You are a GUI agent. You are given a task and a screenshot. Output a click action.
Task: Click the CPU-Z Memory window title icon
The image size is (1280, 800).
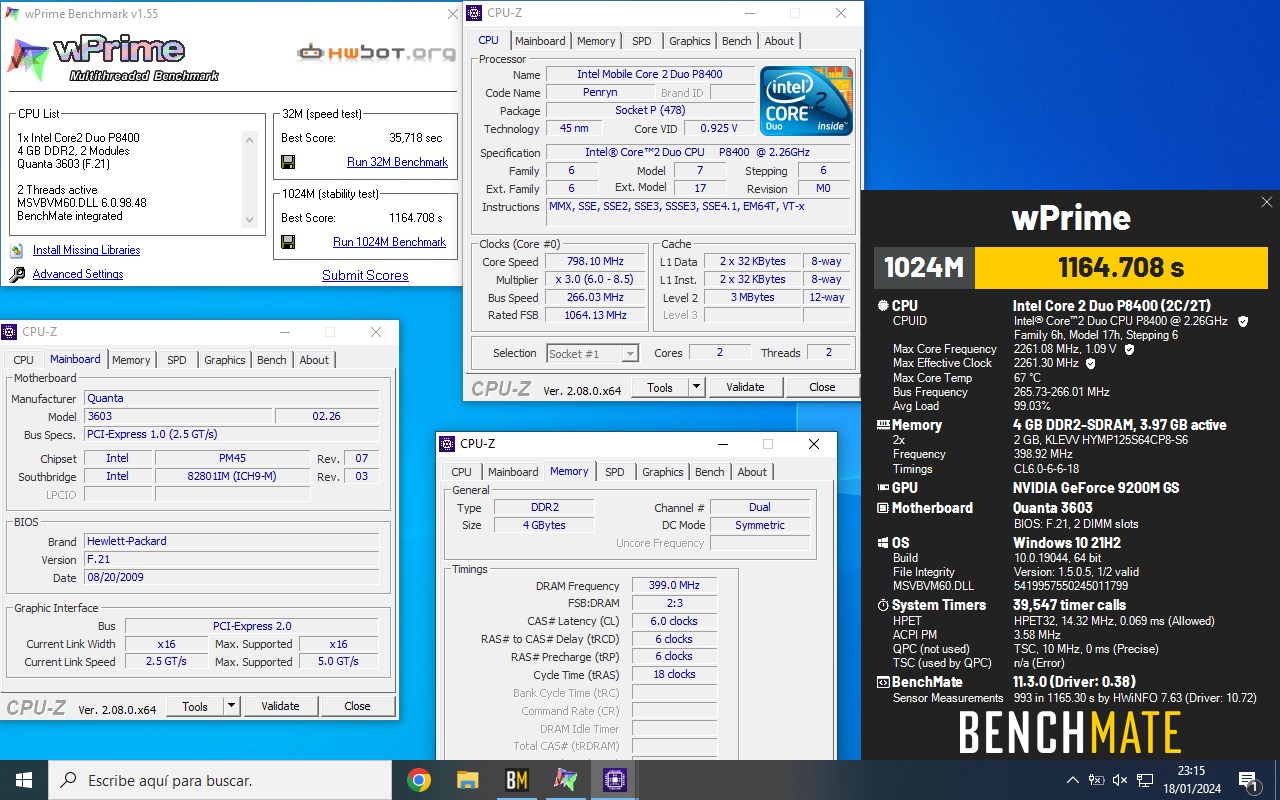[447, 444]
